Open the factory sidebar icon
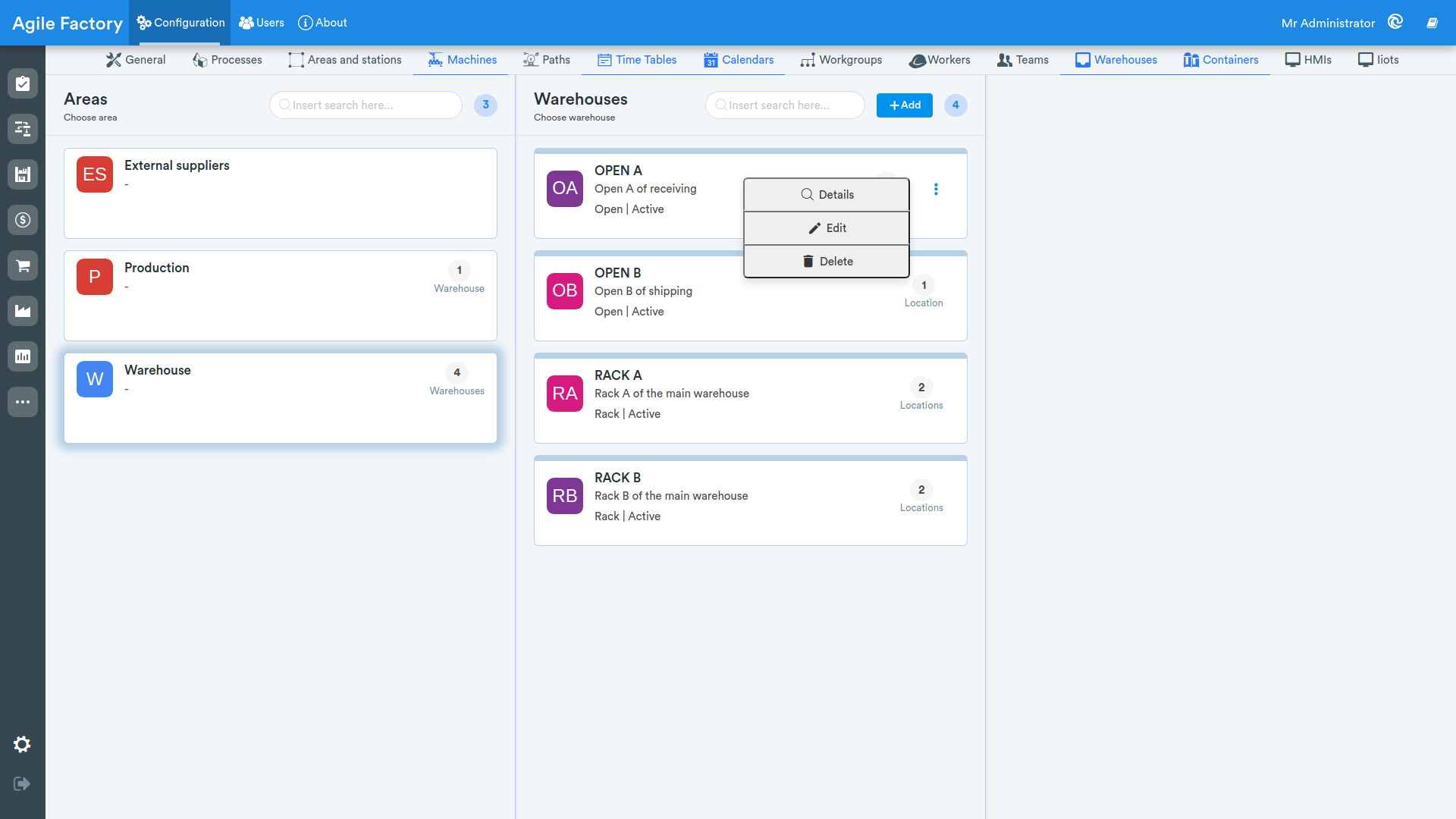The image size is (1456, 819). click(23, 311)
